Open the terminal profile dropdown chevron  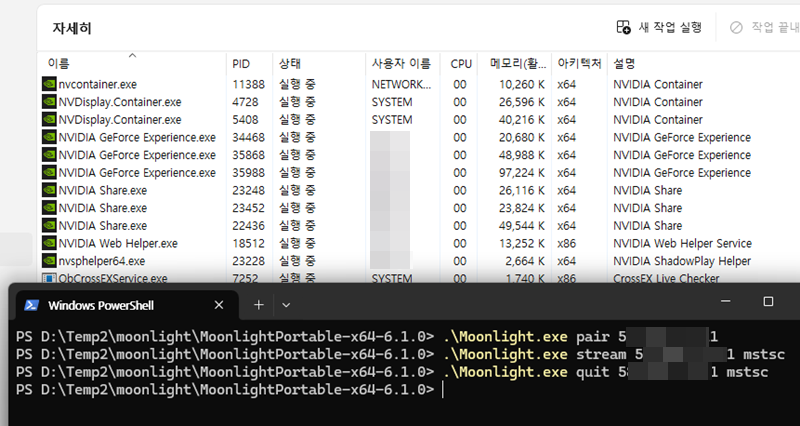coord(286,305)
